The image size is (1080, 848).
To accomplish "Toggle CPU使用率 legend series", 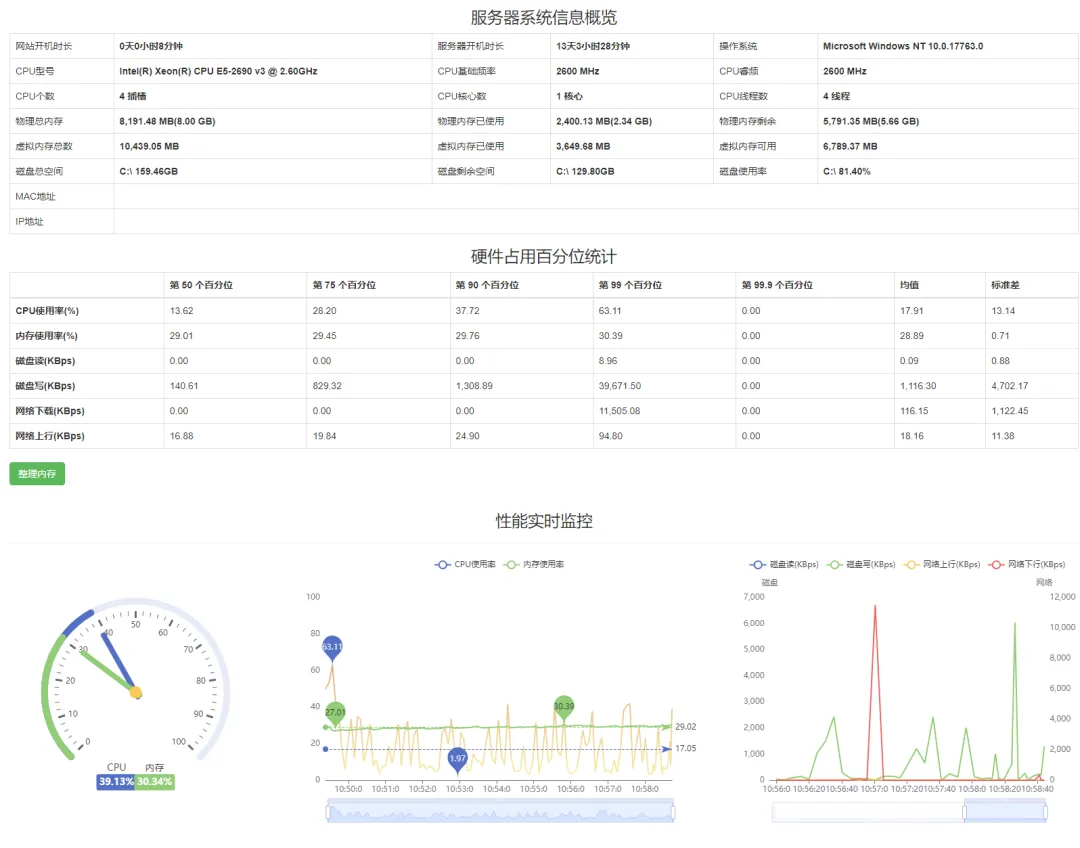I will (x=465, y=564).
